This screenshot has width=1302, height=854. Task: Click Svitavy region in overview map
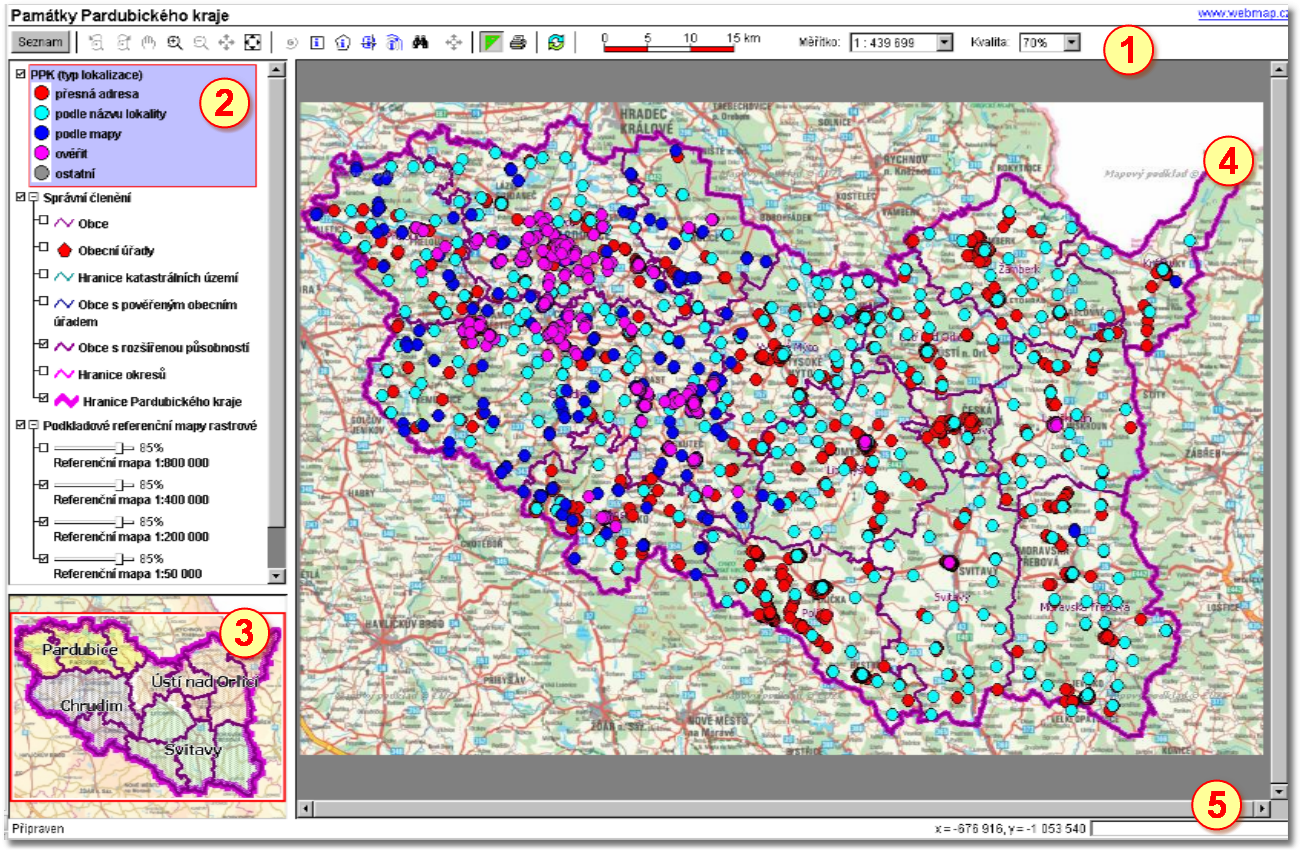193,749
